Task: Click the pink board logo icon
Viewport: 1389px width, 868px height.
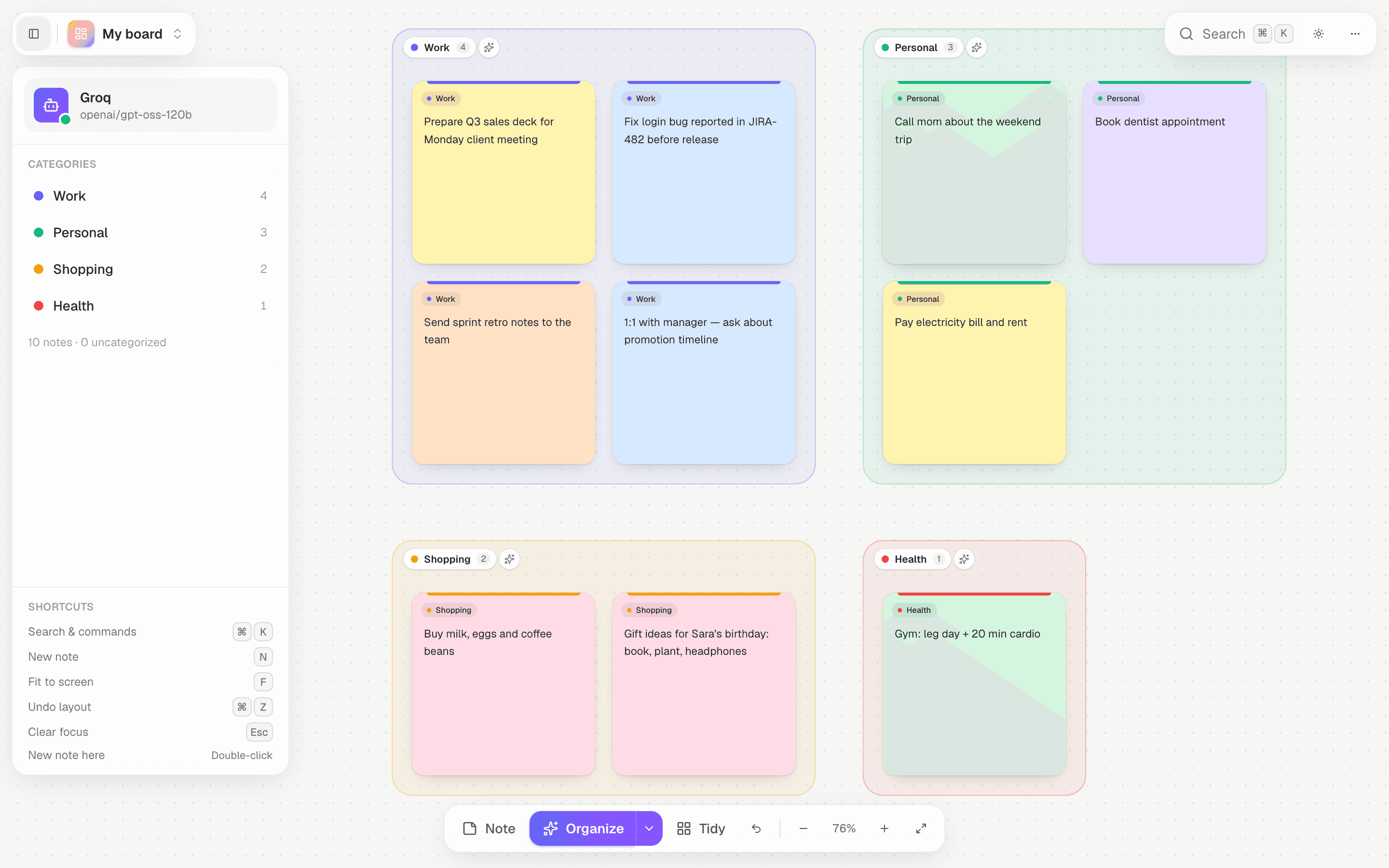Action: click(81, 34)
